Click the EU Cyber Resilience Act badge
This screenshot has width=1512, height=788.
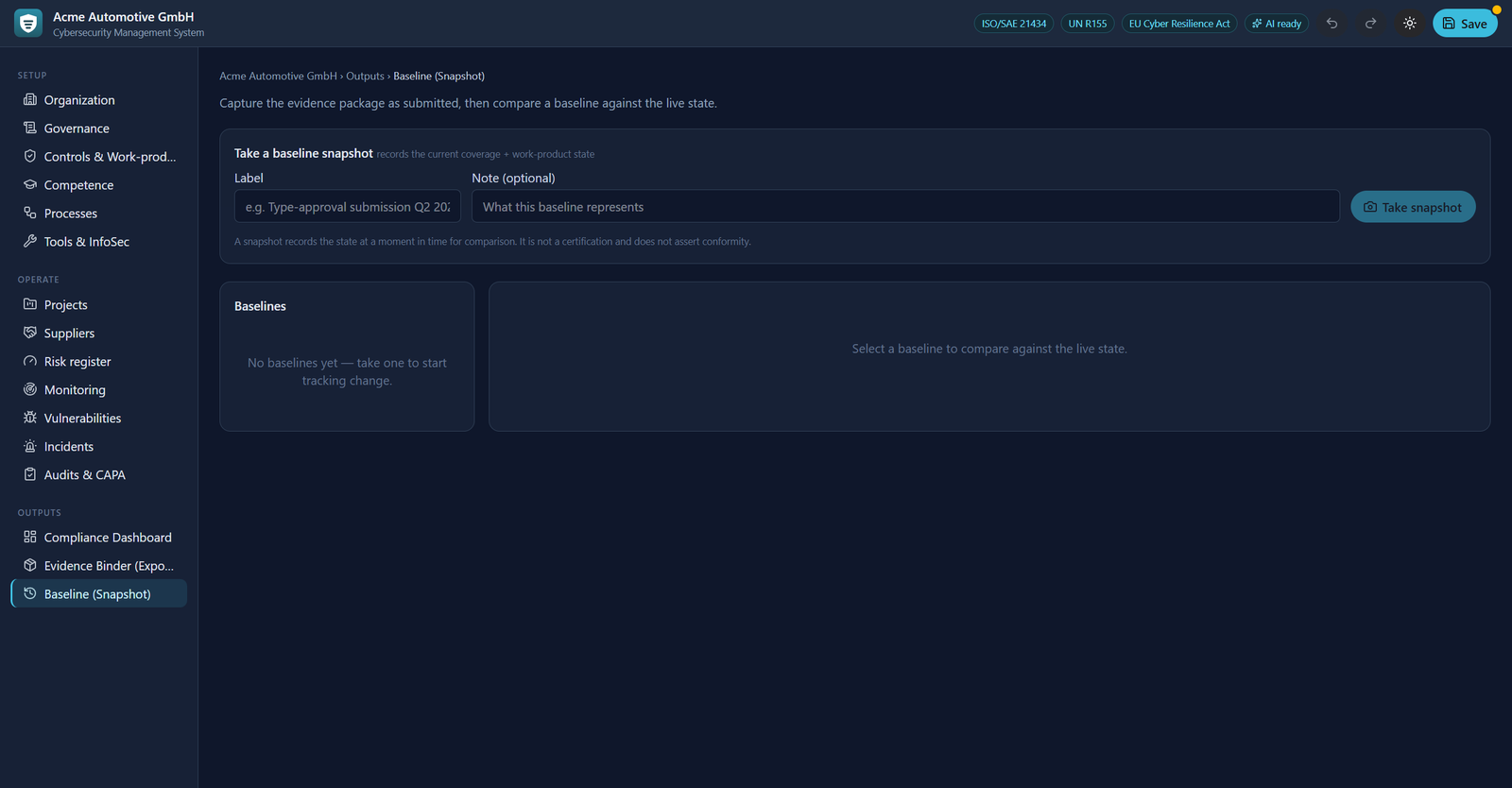point(1179,24)
